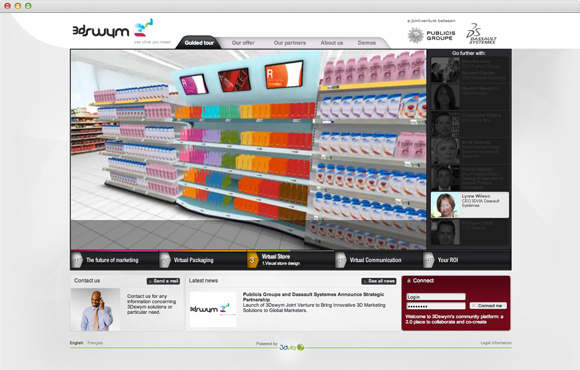
Task: Click the 3DVIA powered-by logo
Action: pos(291,347)
